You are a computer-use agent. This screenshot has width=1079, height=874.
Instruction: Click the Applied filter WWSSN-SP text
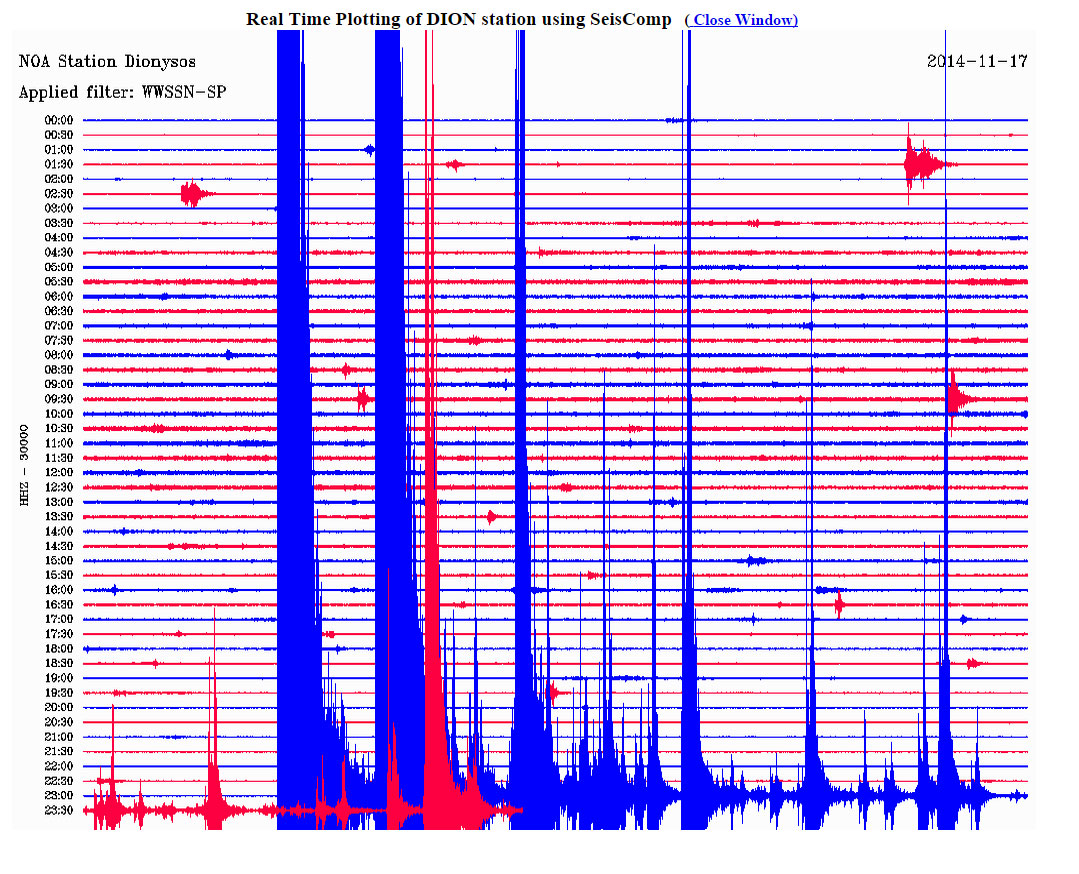coord(122,93)
